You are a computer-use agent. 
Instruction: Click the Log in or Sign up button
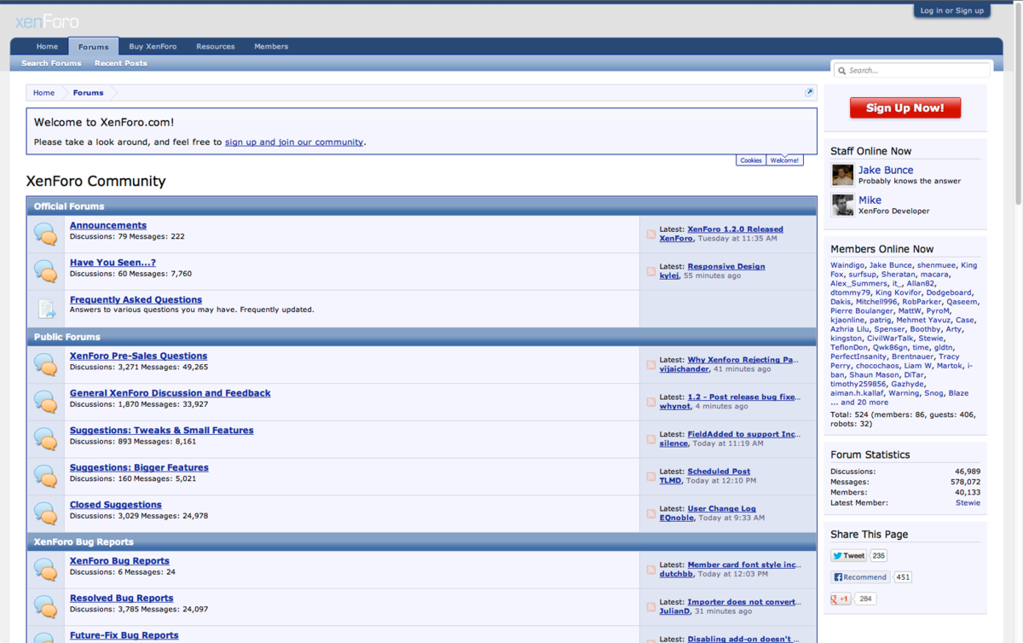pos(951,10)
